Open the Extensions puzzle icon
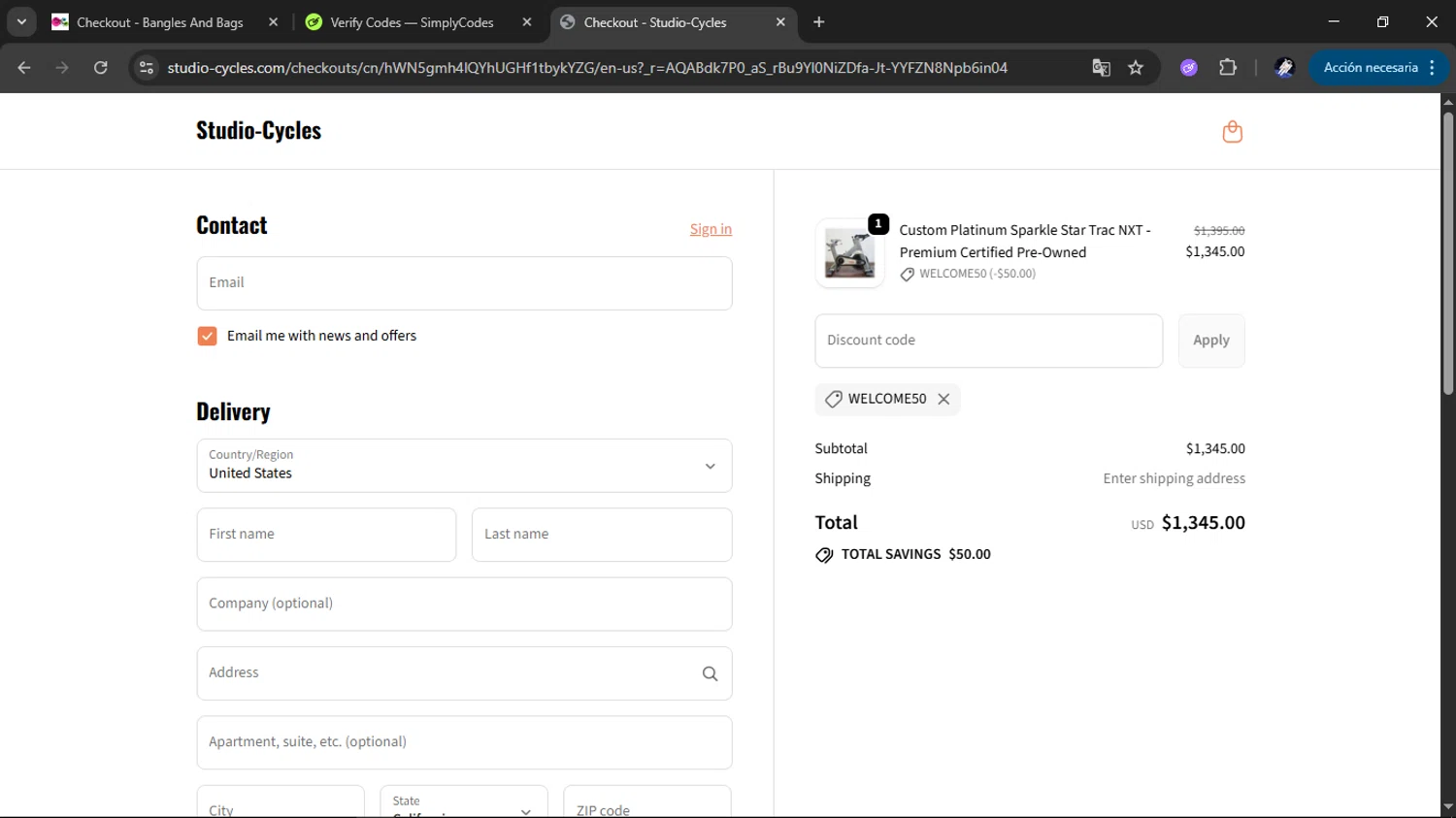This screenshot has width=1456, height=818. [1228, 68]
